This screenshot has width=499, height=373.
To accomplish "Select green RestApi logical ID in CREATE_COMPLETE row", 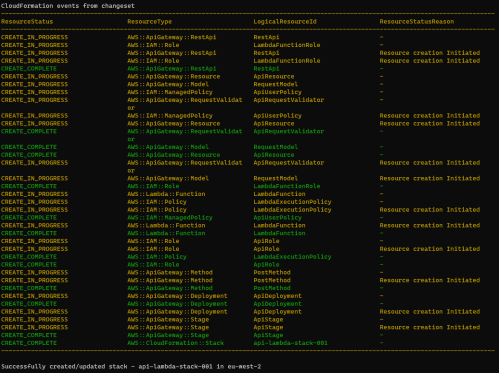I will click(266, 69).
